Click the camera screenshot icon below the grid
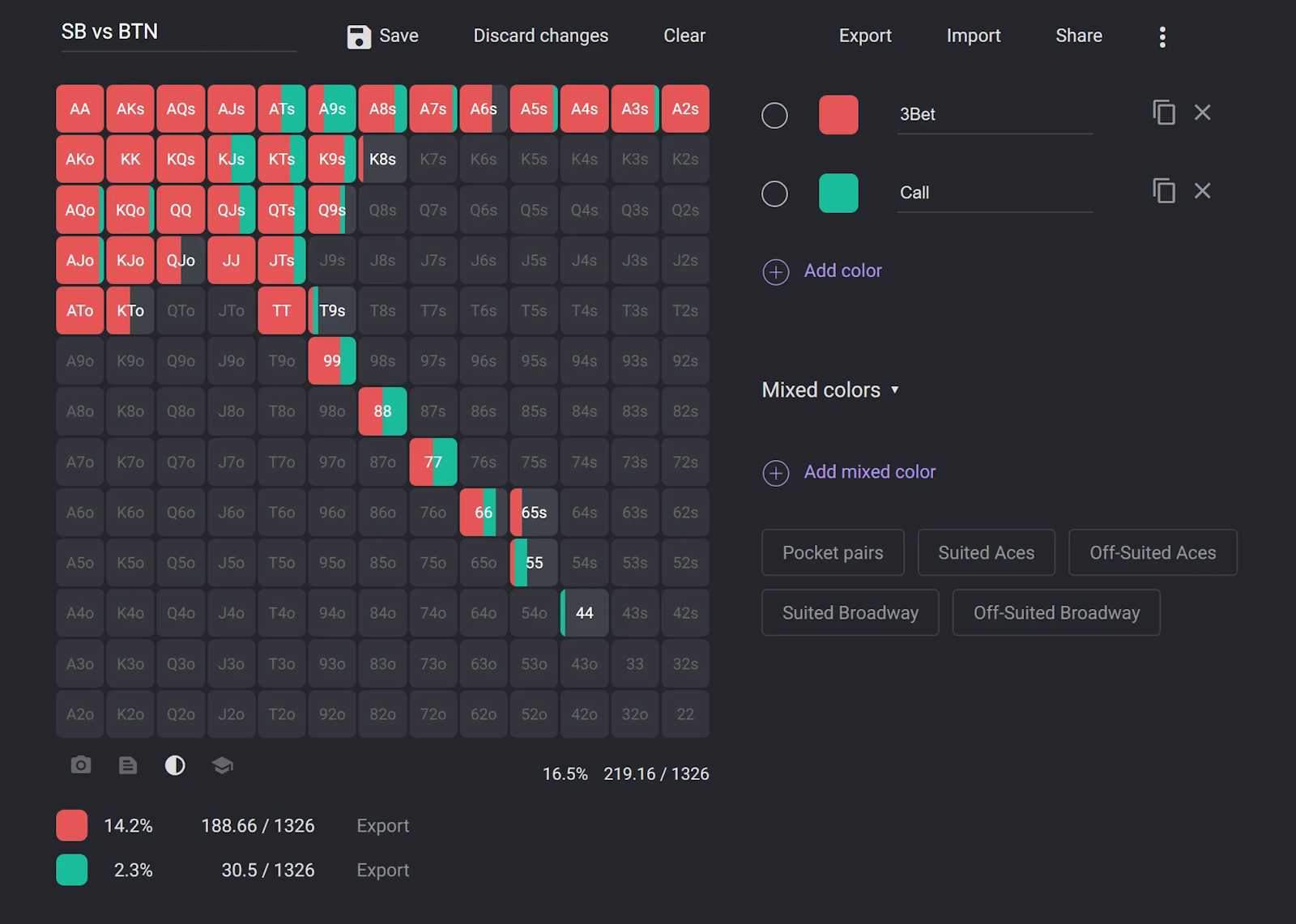The width and height of the screenshot is (1296, 924). (79, 764)
